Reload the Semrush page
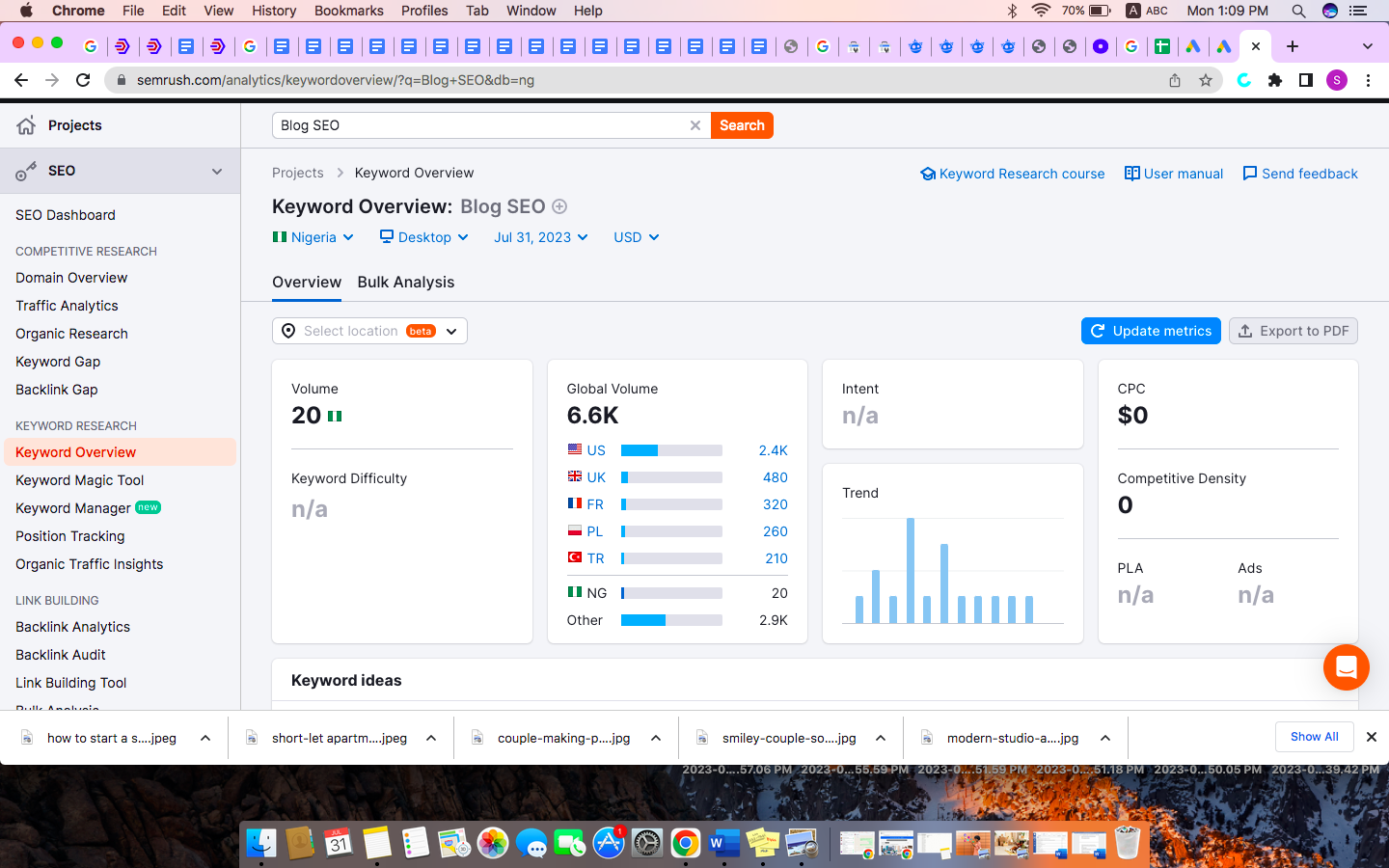Image resolution: width=1389 pixels, height=868 pixels. point(83,80)
